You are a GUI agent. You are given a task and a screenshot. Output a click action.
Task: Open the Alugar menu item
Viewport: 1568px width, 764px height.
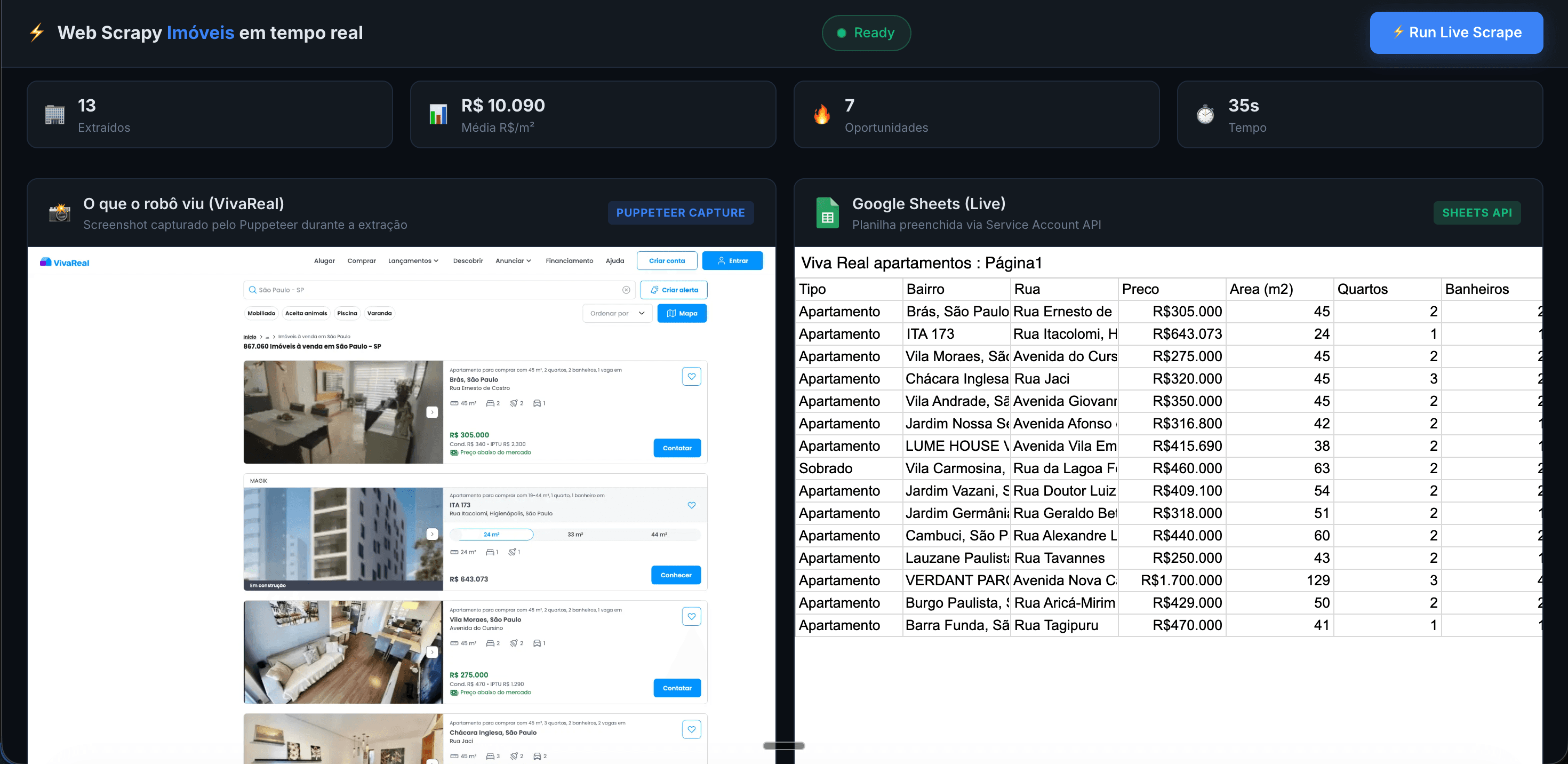pos(324,260)
